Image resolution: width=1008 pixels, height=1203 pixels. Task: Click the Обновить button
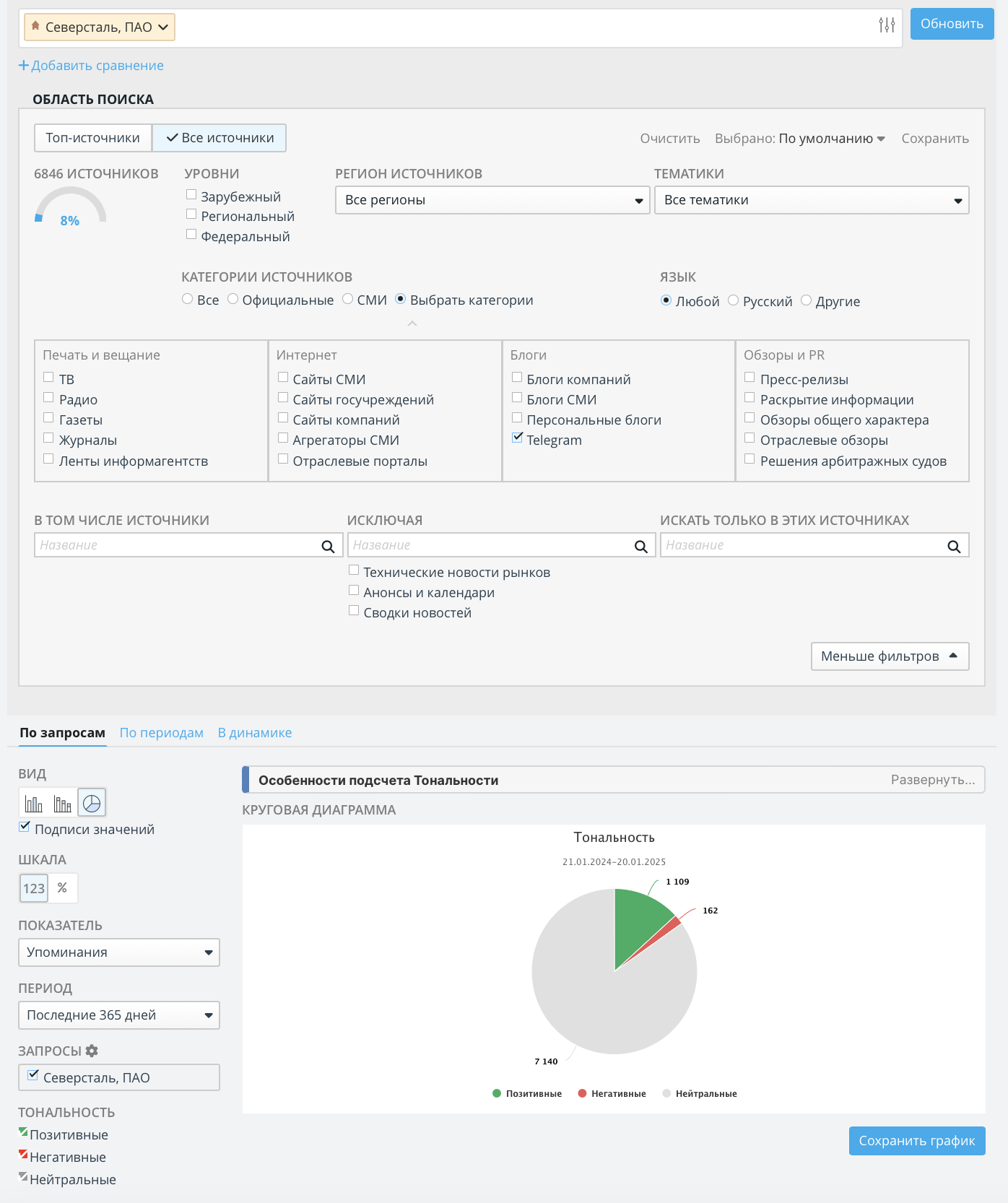tap(952, 24)
